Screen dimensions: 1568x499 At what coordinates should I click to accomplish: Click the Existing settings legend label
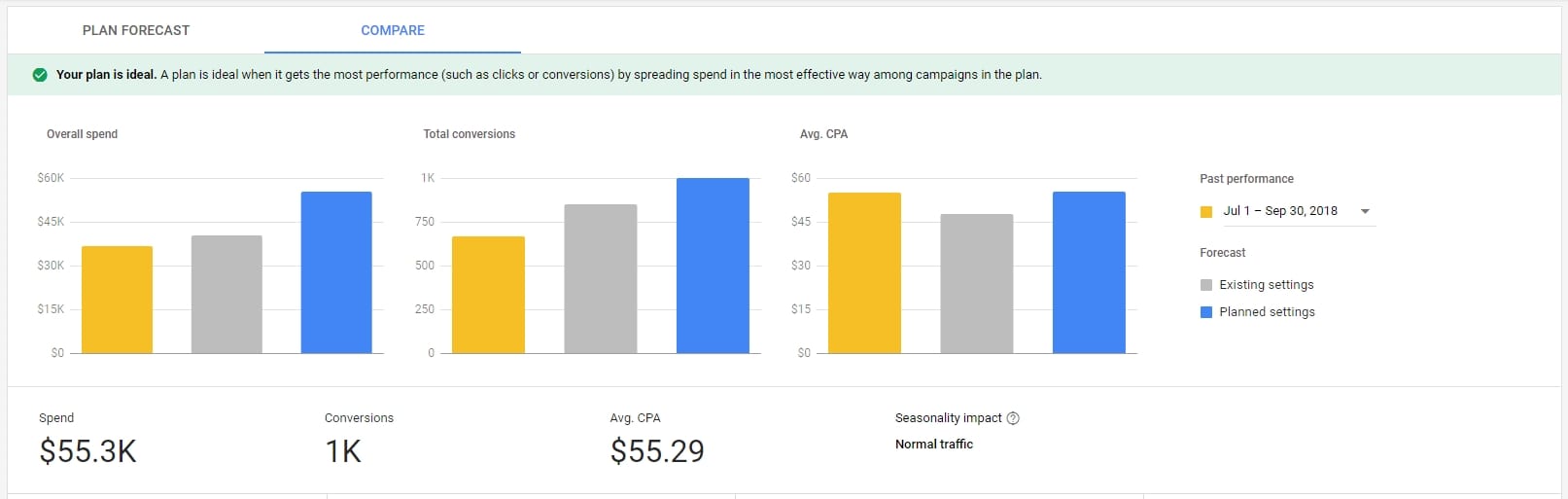click(1266, 285)
